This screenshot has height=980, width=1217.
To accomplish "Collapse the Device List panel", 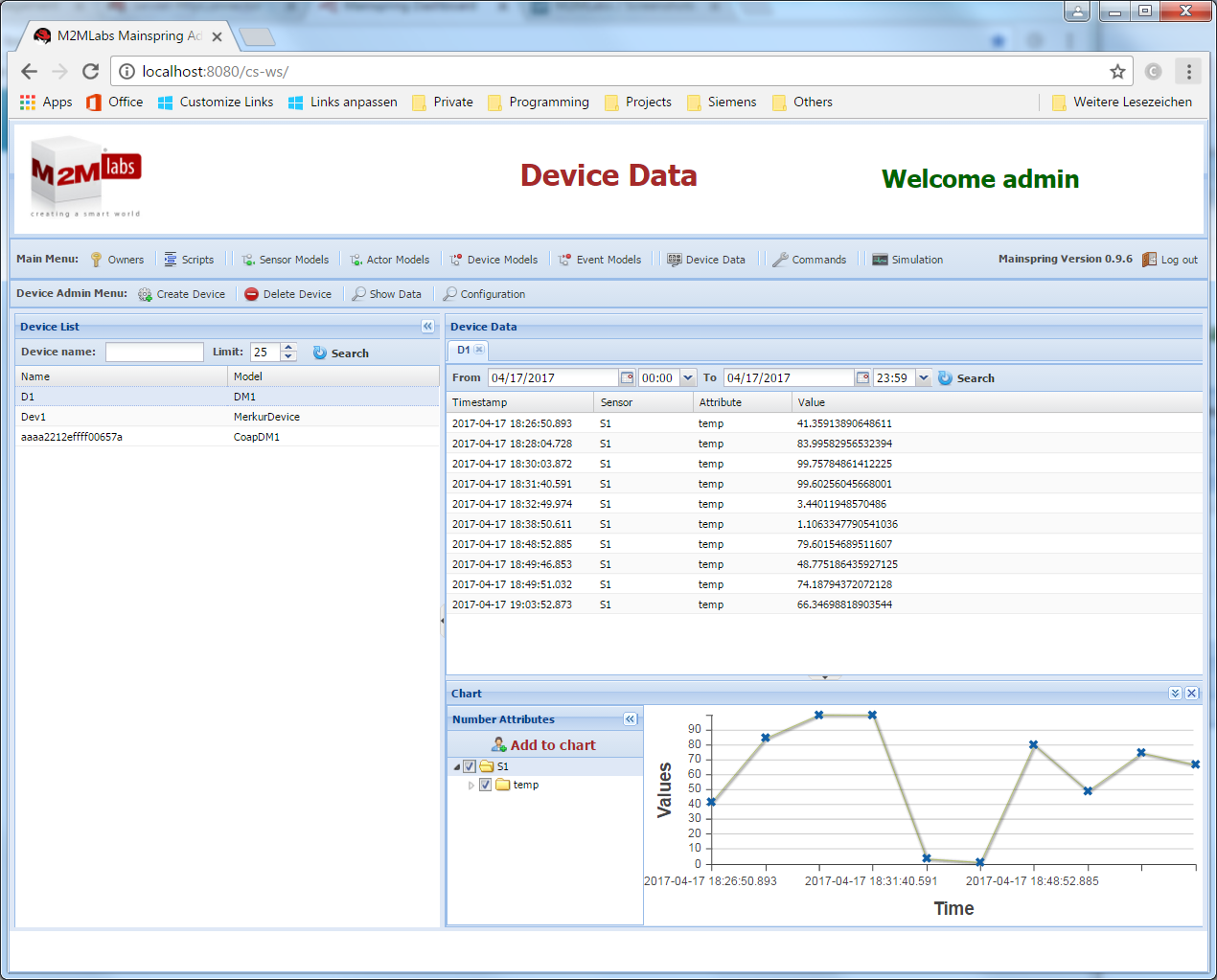I will click(x=427, y=326).
